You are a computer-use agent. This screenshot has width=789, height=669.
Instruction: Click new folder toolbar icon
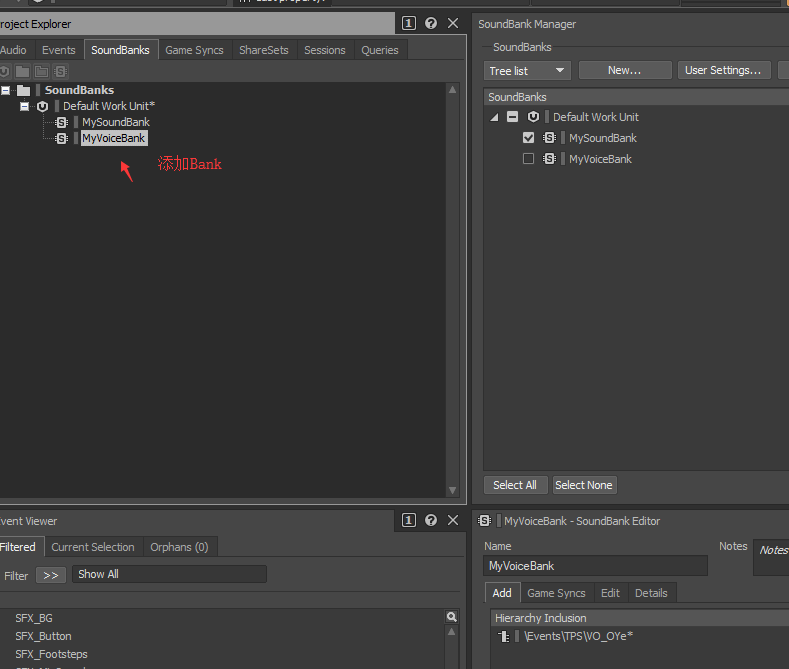click(x=22, y=71)
